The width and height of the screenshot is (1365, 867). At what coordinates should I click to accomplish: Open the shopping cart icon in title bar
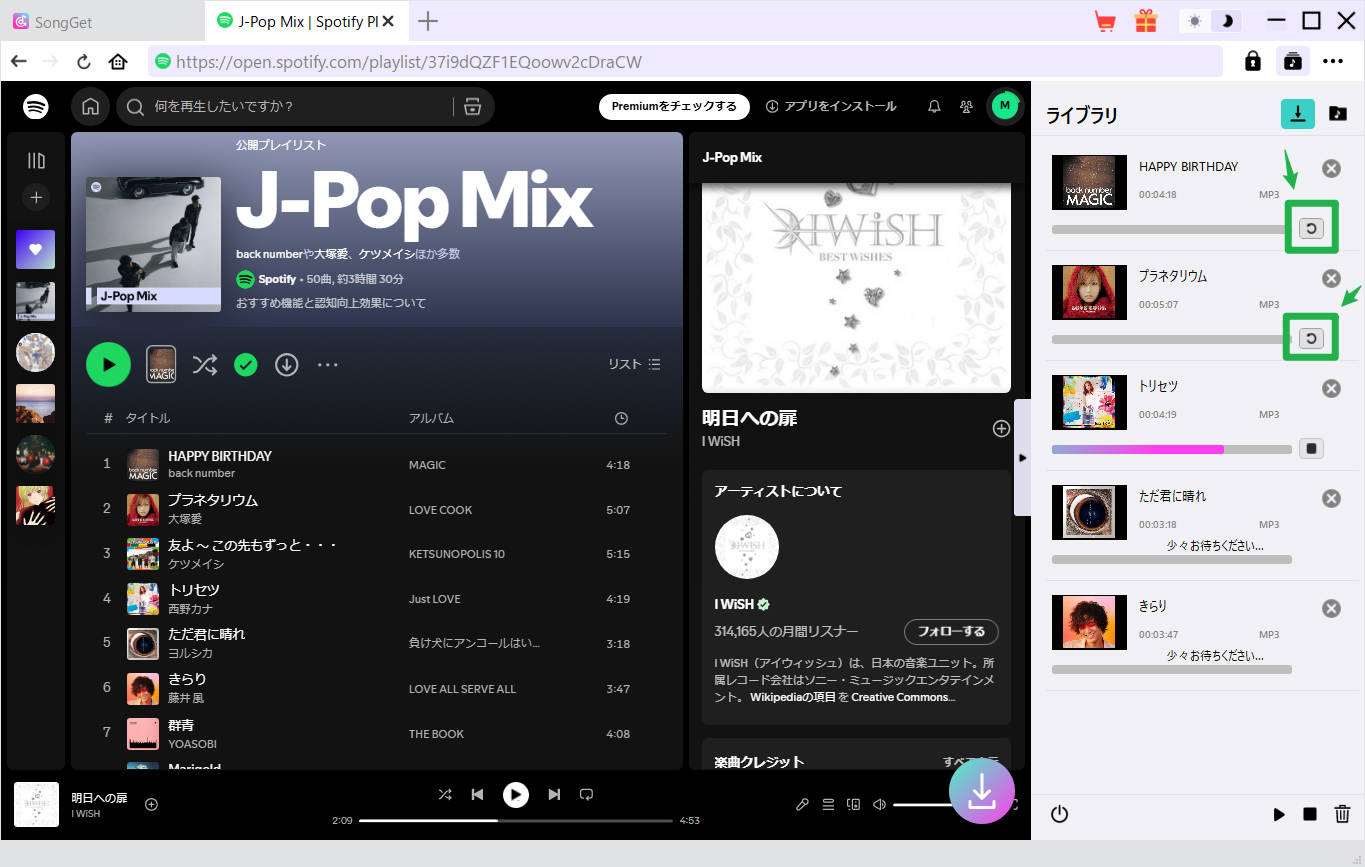[x=1105, y=21]
